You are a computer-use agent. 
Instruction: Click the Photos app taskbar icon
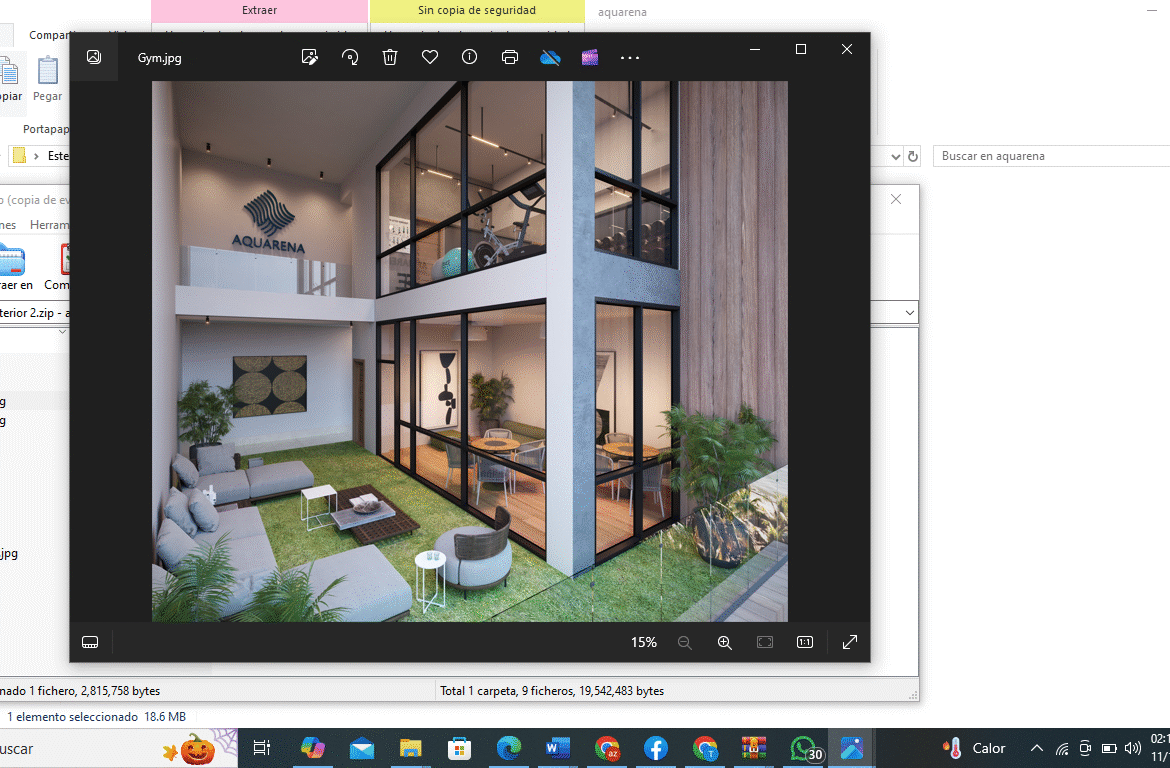click(852, 748)
